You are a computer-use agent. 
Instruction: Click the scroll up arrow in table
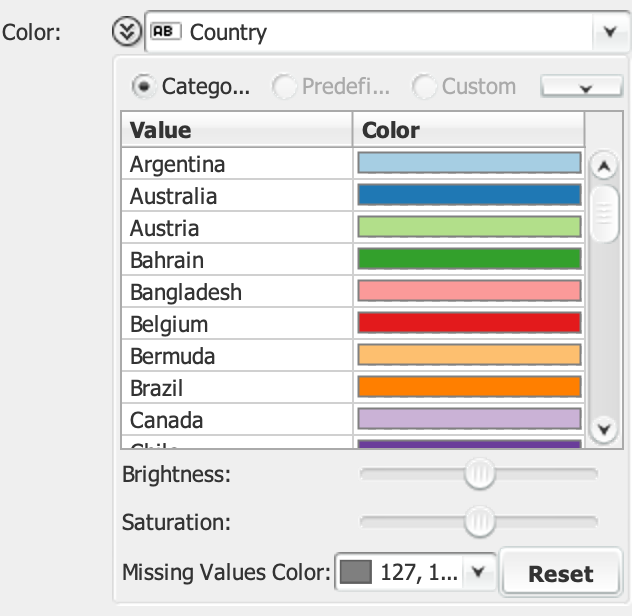604,165
